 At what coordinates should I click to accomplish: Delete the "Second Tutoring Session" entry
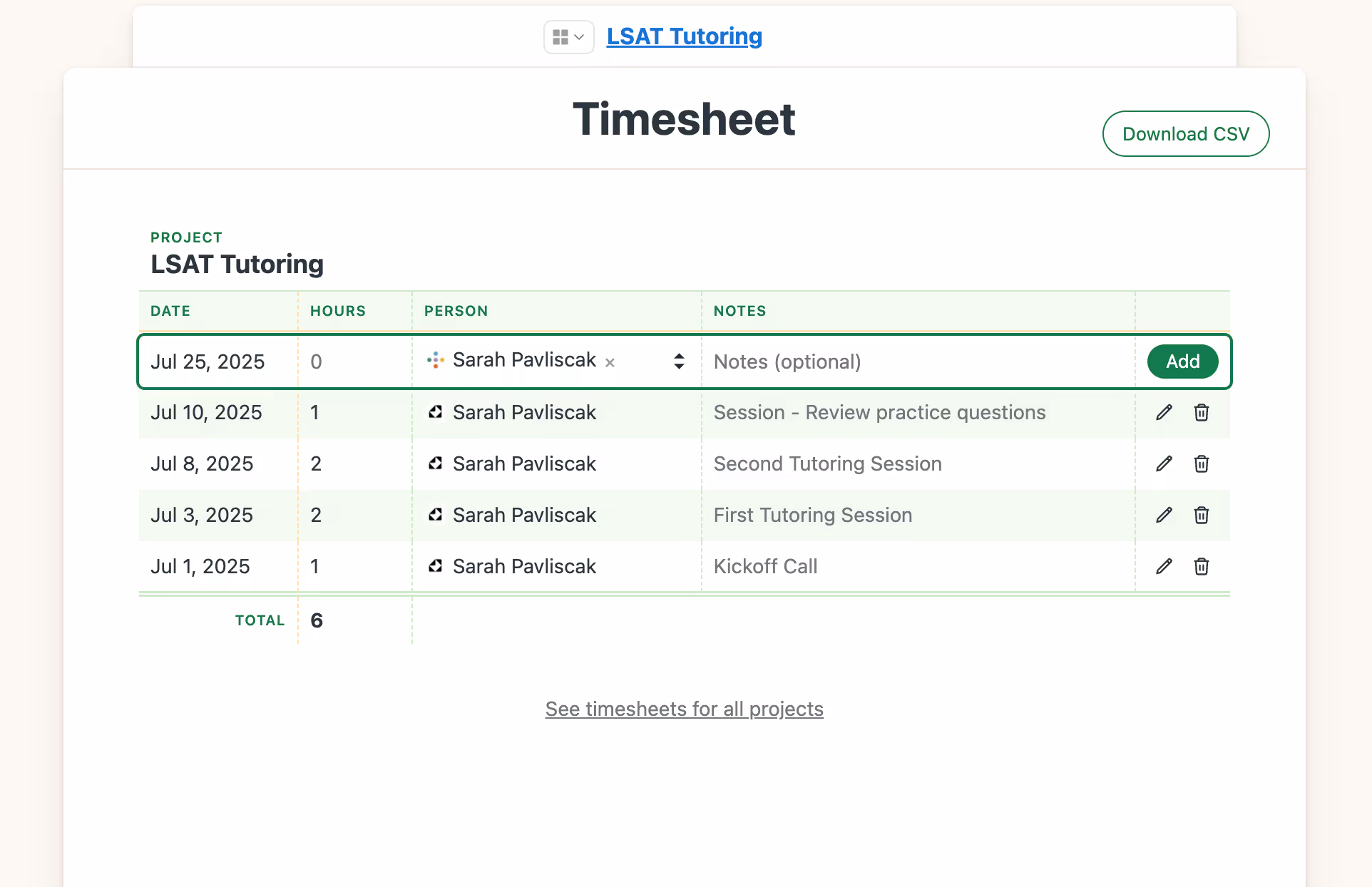(1201, 463)
